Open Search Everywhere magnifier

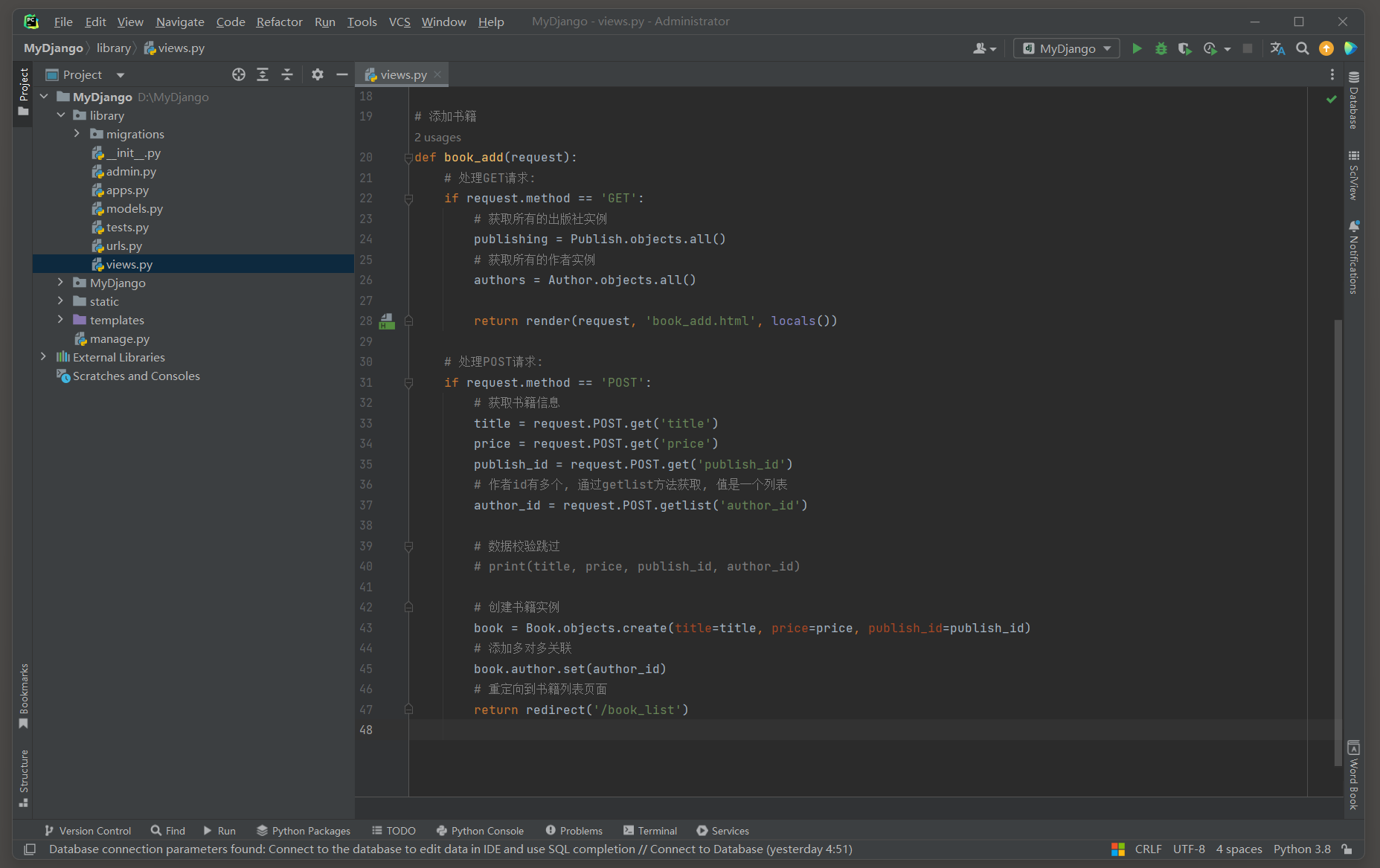(x=1302, y=48)
